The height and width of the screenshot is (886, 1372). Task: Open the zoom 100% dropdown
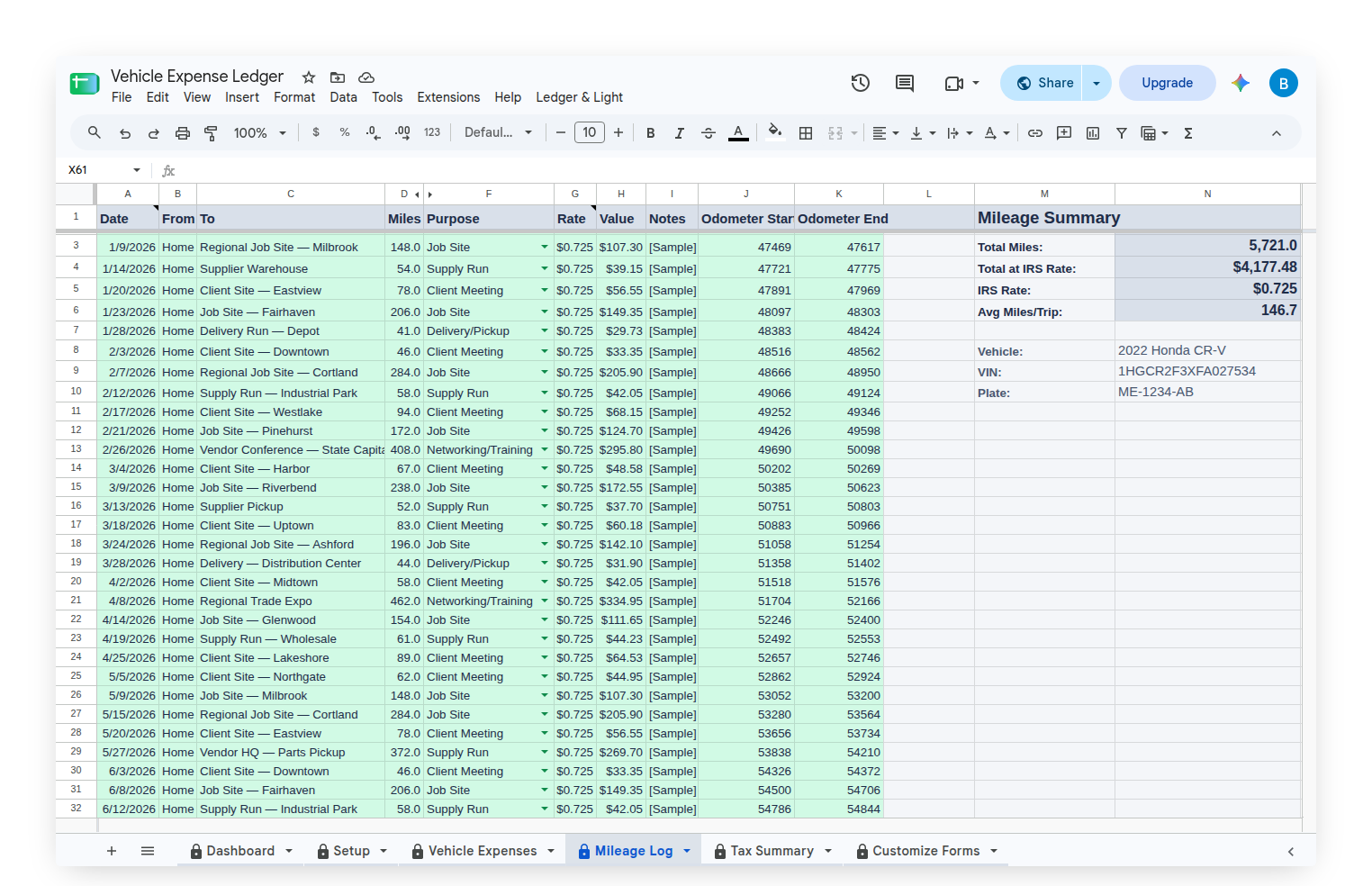pos(259,133)
